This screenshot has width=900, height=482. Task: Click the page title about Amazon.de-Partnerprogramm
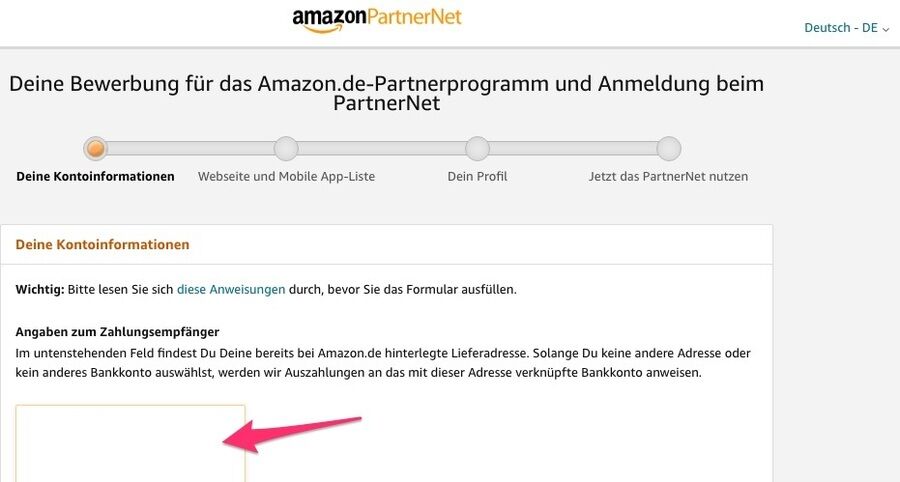(x=386, y=93)
